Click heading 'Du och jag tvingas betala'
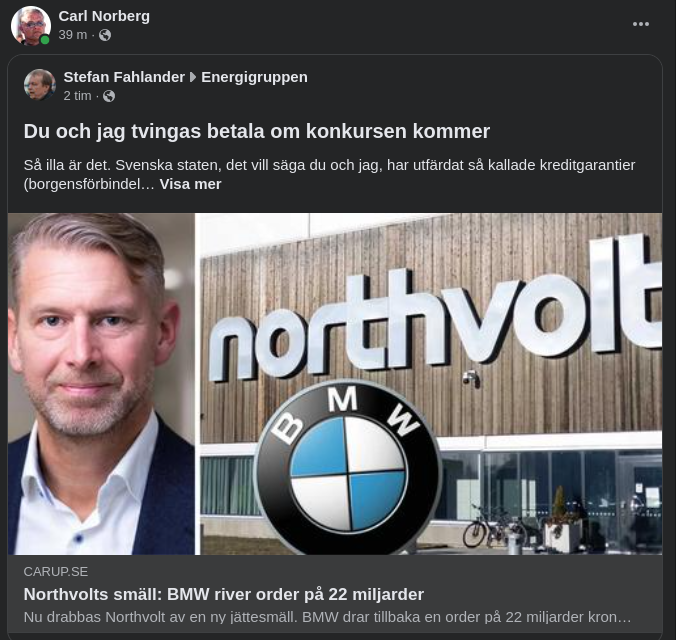Viewport: 676px width, 640px height. [x=257, y=131]
